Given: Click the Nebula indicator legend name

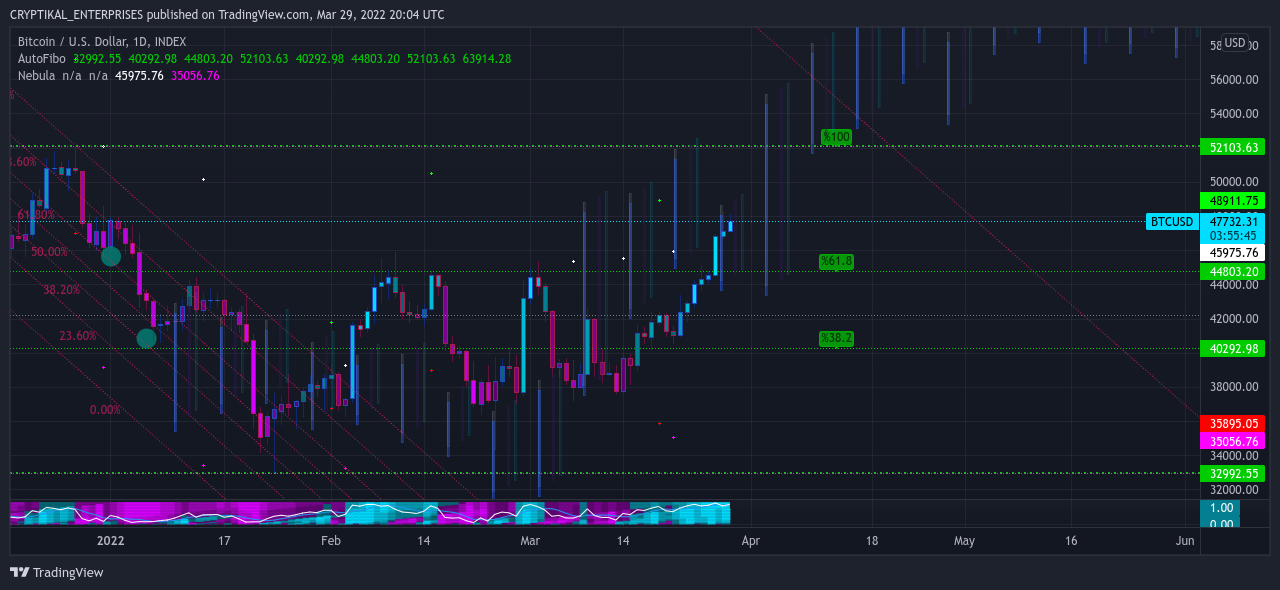Looking at the screenshot, I should tap(37, 75).
